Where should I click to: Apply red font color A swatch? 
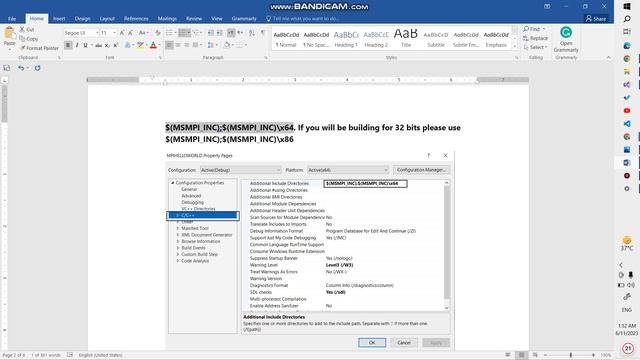[x=153, y=45]
